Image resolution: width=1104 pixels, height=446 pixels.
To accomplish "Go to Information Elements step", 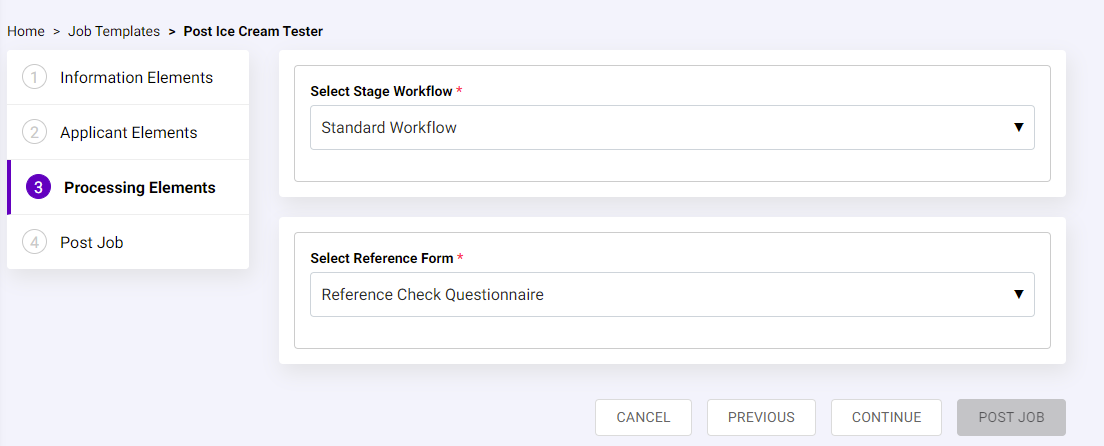I will (x=128, y=78).
